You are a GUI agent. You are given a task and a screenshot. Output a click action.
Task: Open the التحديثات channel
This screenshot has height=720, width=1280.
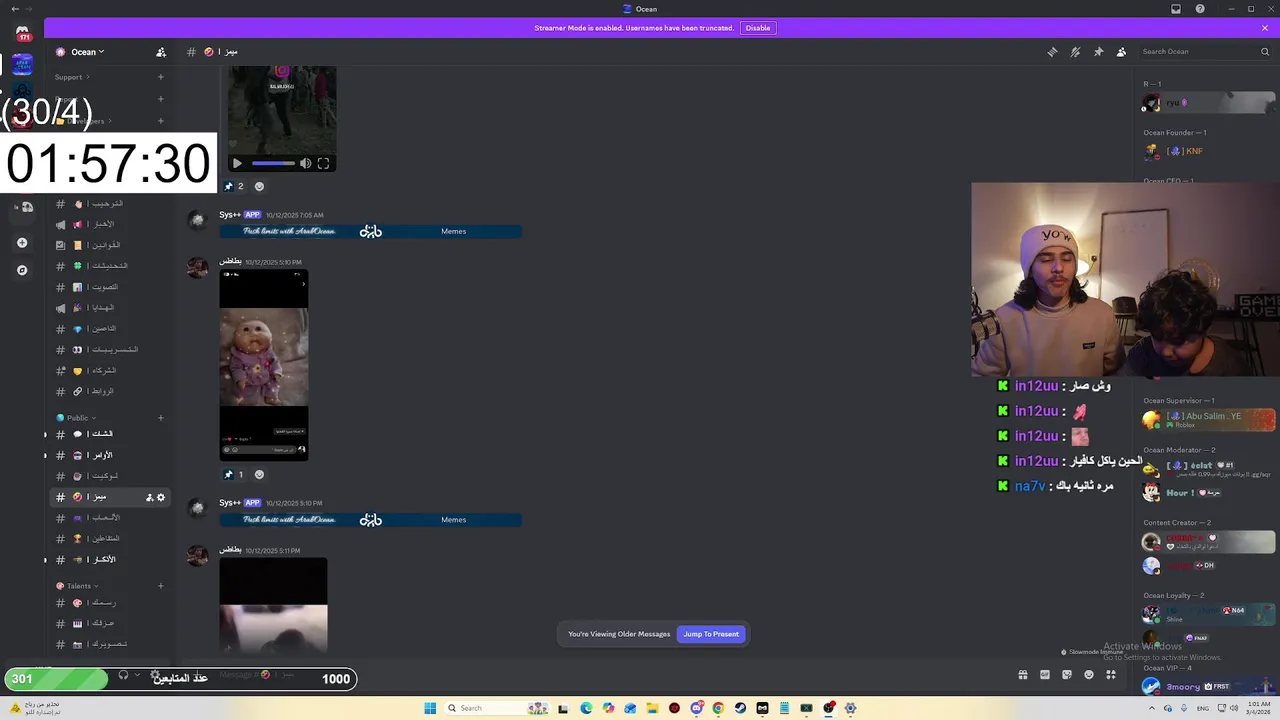[x=110, y=266]
